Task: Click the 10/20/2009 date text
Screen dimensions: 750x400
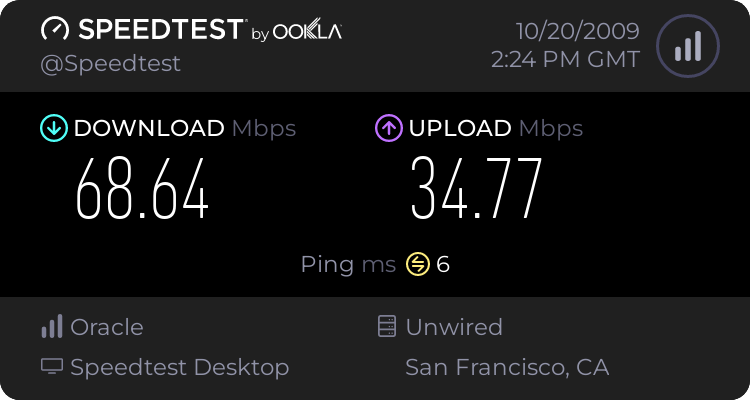Action: (577, 31)
